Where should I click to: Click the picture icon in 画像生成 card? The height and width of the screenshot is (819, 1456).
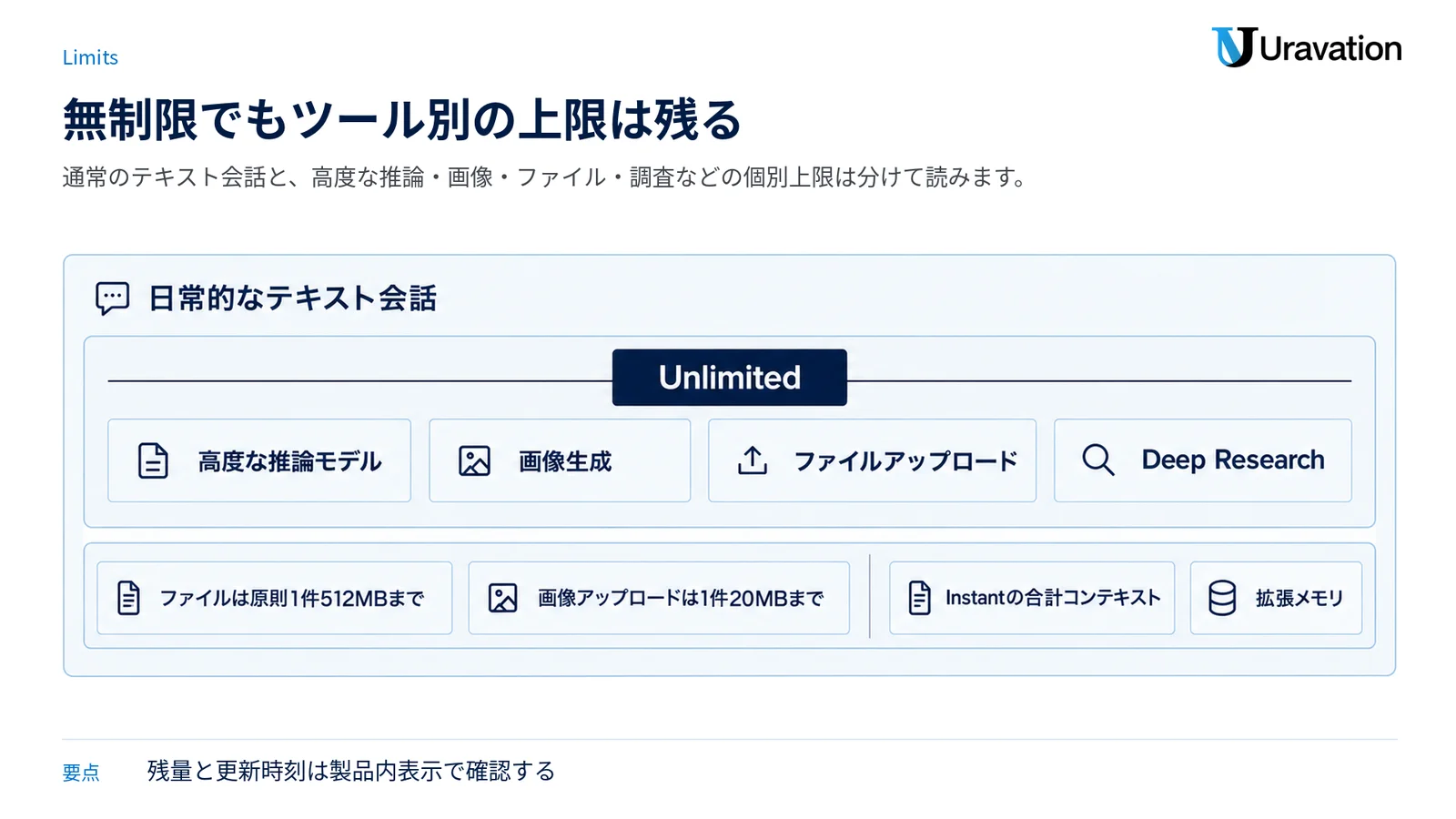[x=474, y=460]
